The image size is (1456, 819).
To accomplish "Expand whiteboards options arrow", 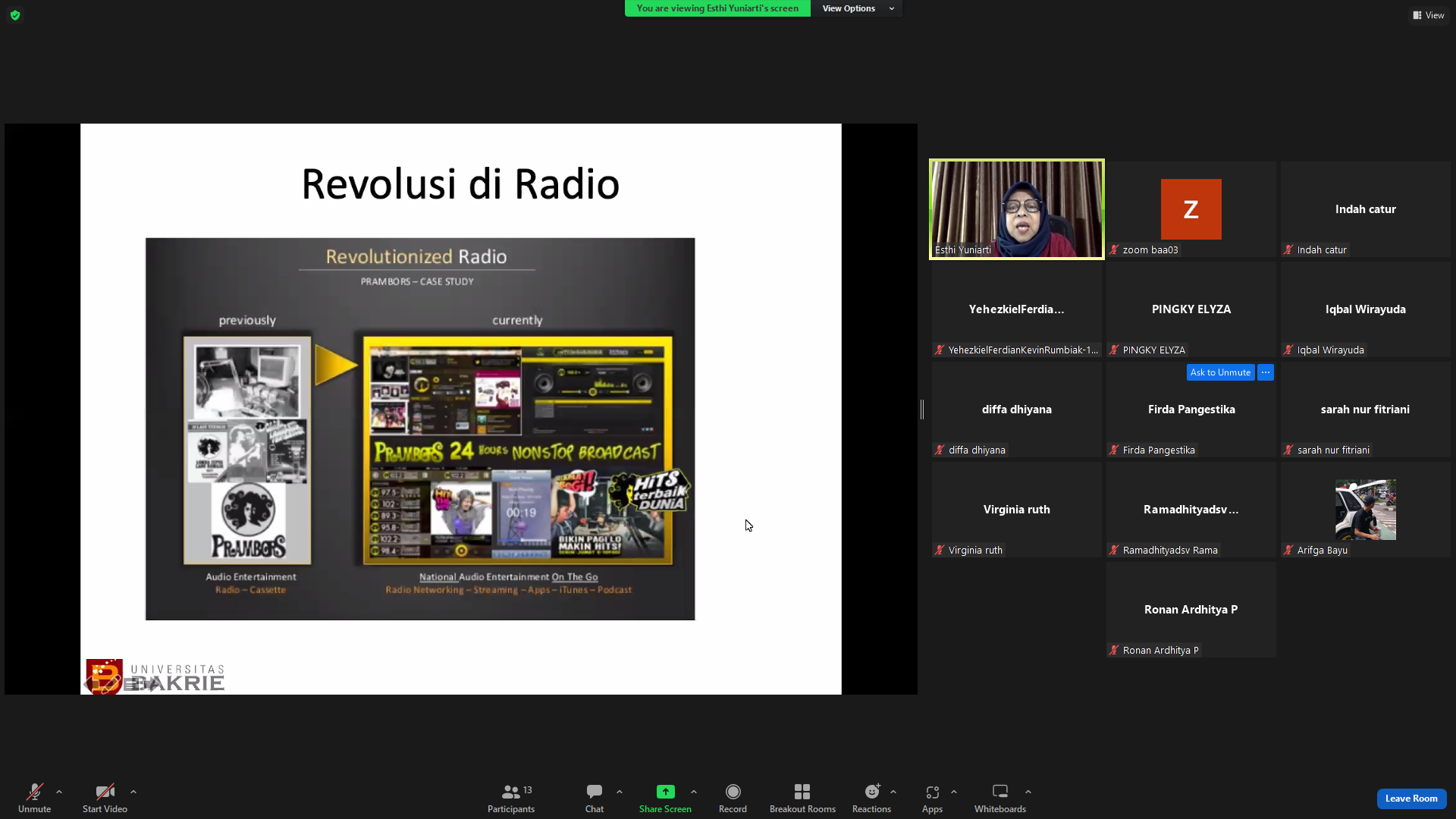I will click(1028, 792).
